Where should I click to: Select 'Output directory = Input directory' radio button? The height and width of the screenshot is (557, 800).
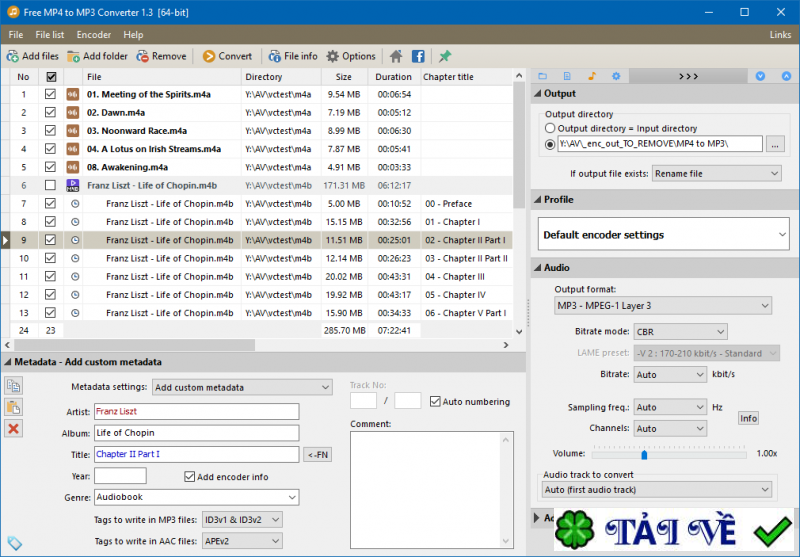[550, 129]
